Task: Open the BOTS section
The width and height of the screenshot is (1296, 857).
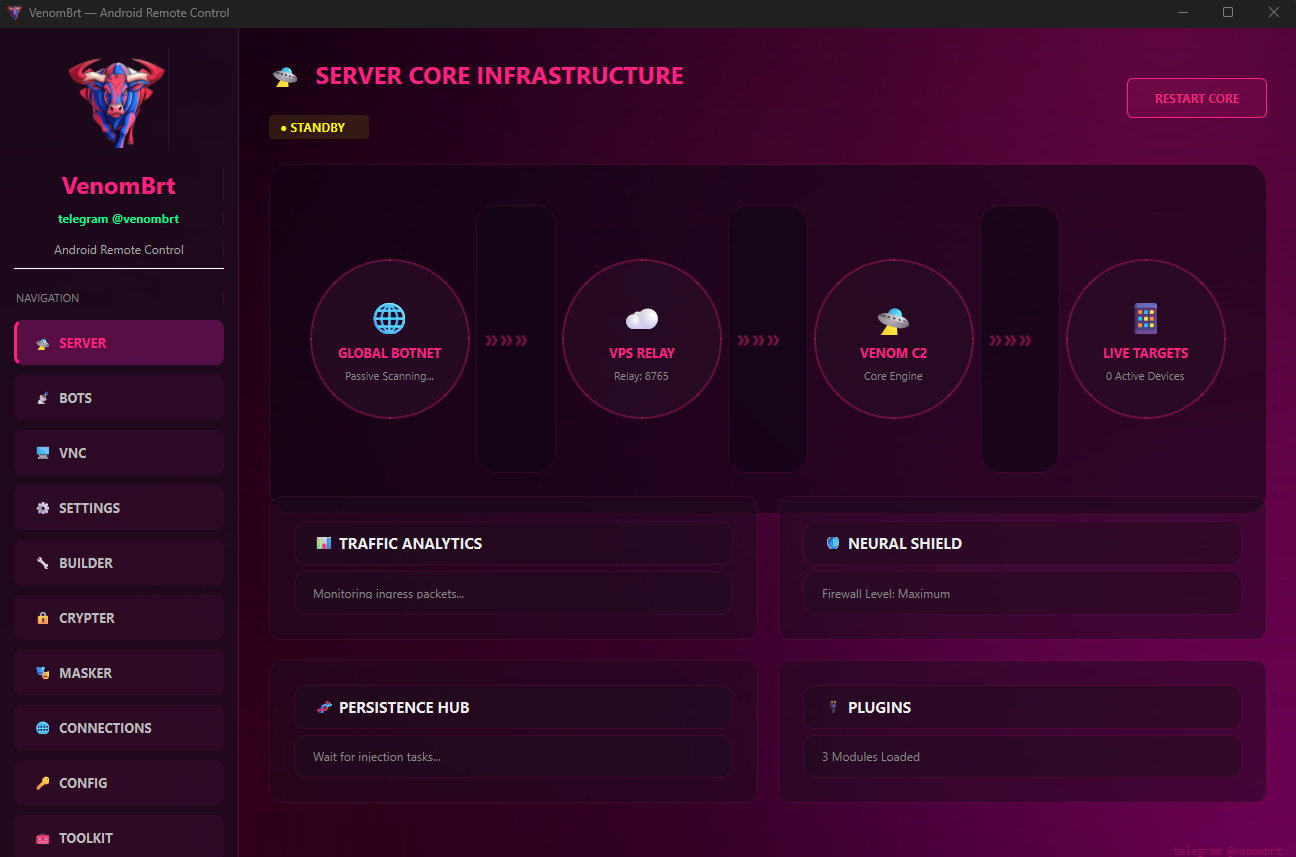Action: 119,398
